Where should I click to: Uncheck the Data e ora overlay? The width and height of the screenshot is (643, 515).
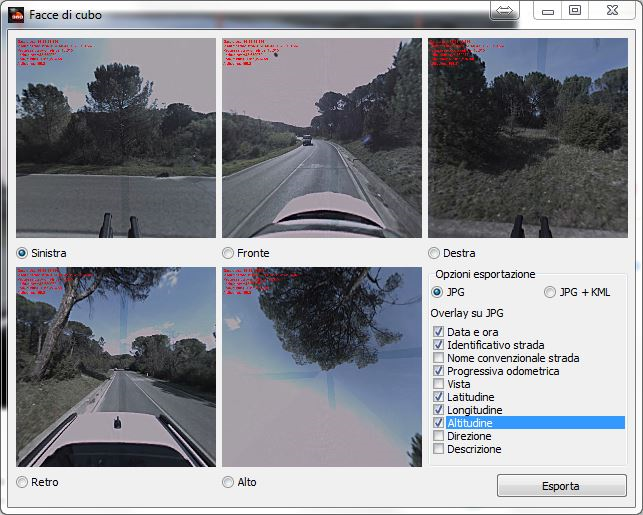[438, 332]
